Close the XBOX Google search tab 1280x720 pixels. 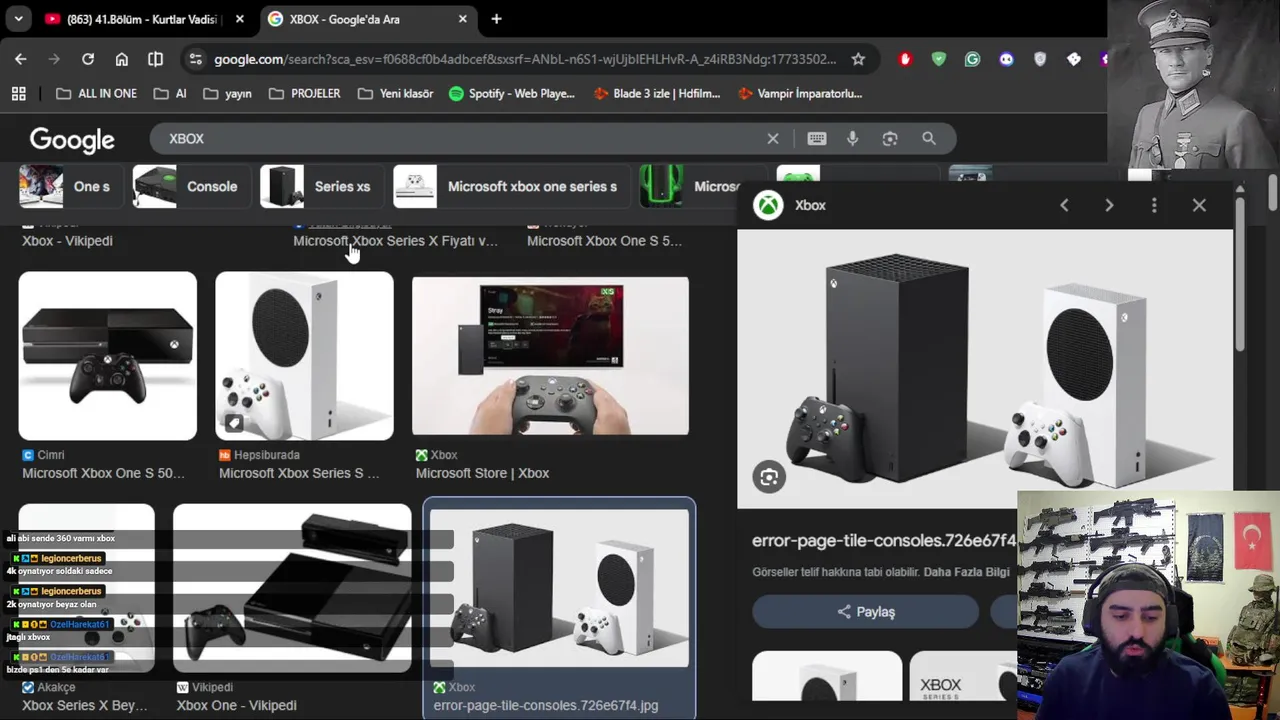462,19
